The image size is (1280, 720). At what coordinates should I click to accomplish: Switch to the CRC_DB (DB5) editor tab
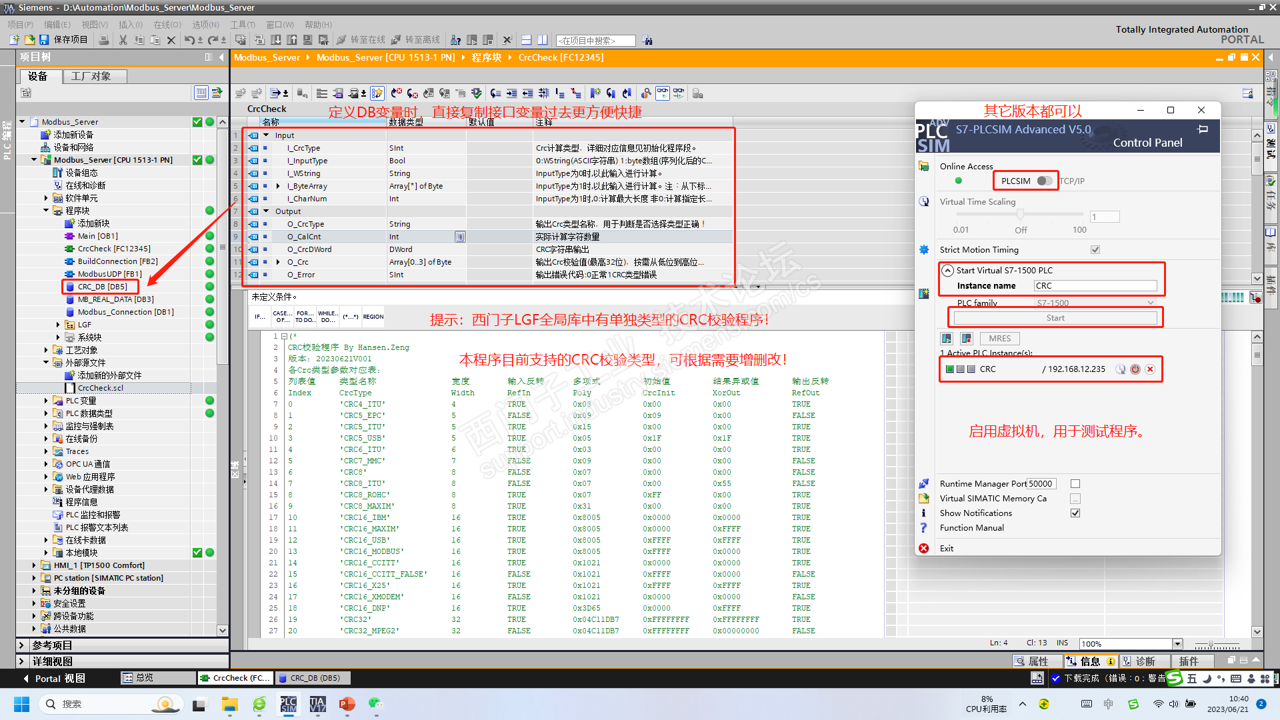coord(313,678)
